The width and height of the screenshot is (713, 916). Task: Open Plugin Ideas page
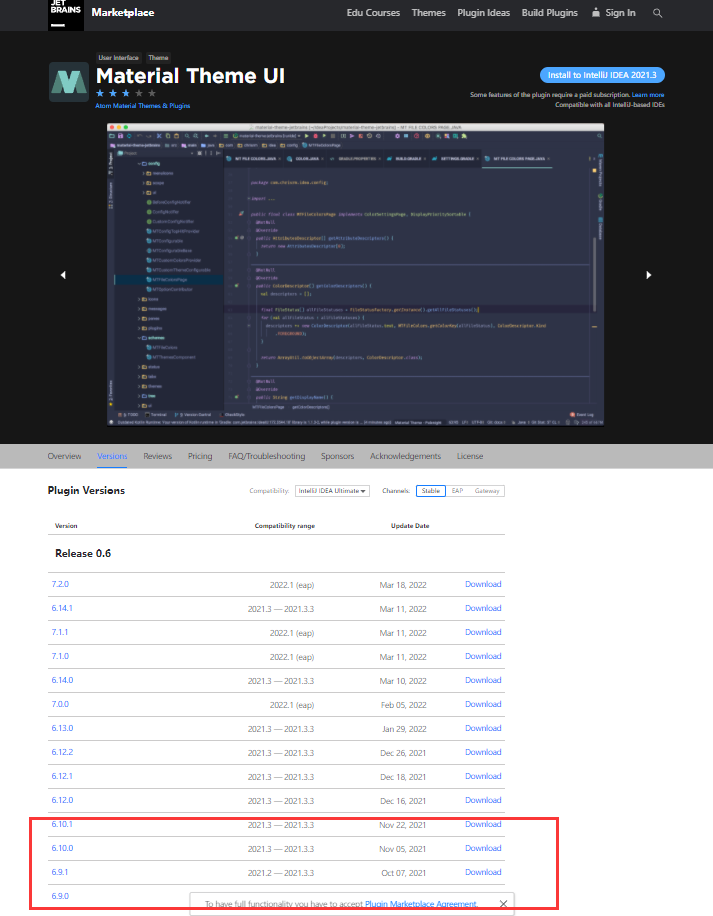pyautogui.click(x=484, y=13)
